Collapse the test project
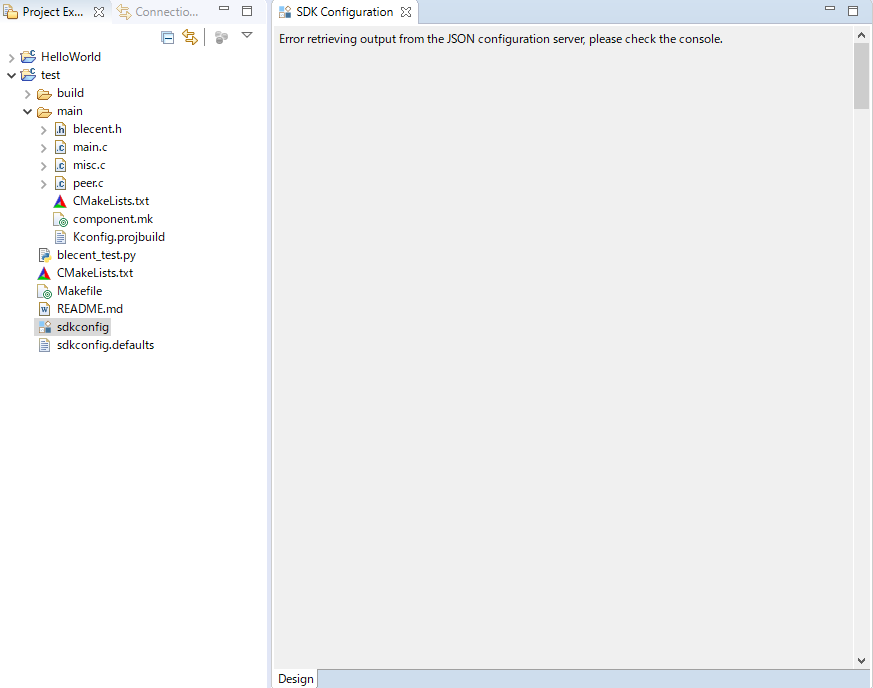This screenshot has height=688, width=873. point(11,75)
